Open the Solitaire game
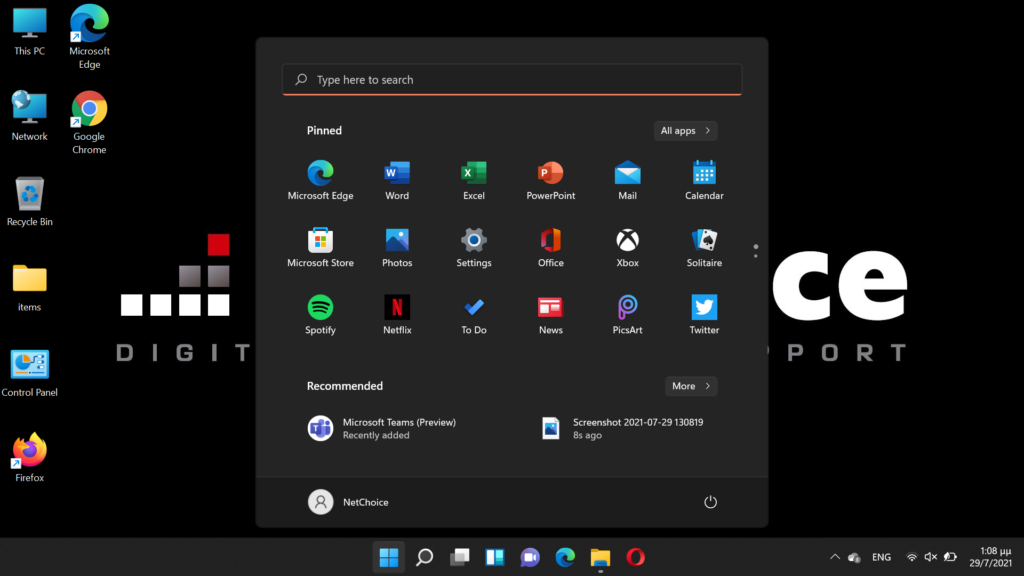 (704, 247)
